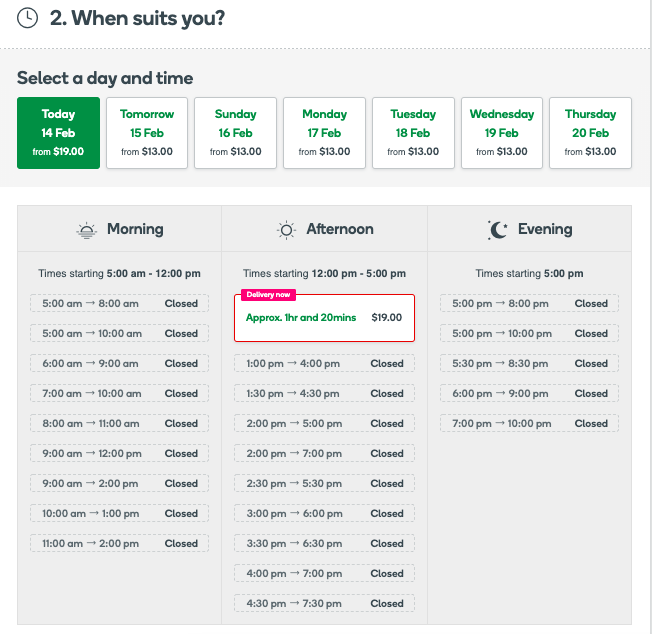Image resolution: width=652 pixels, height=634 pixels.
Task: Click the Evening moon icon
Action: 497,229
